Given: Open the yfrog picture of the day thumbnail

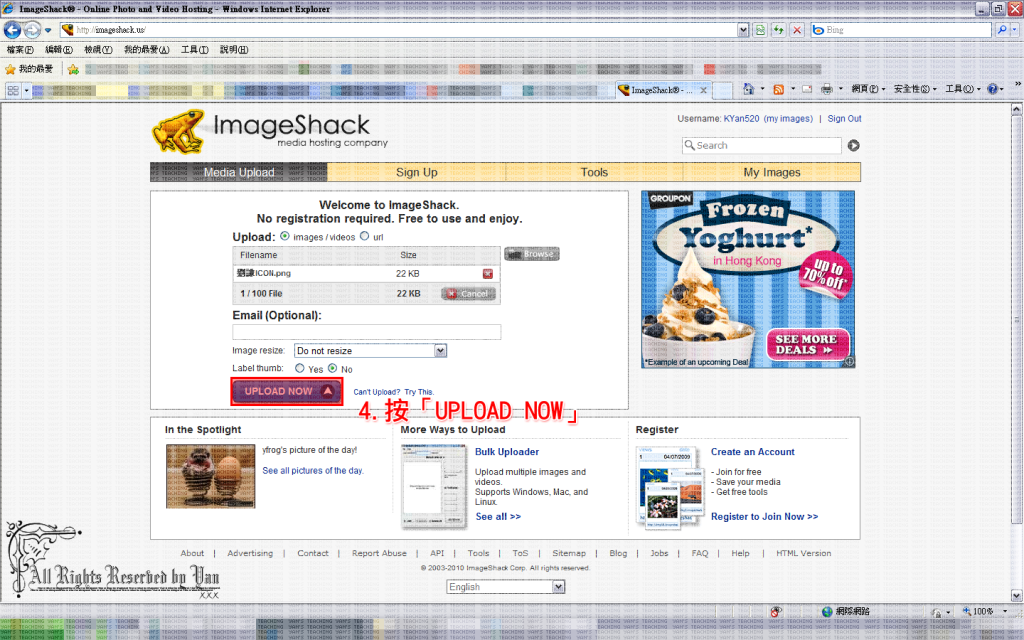Looking at the screenshot, I should tap(210, 476).
